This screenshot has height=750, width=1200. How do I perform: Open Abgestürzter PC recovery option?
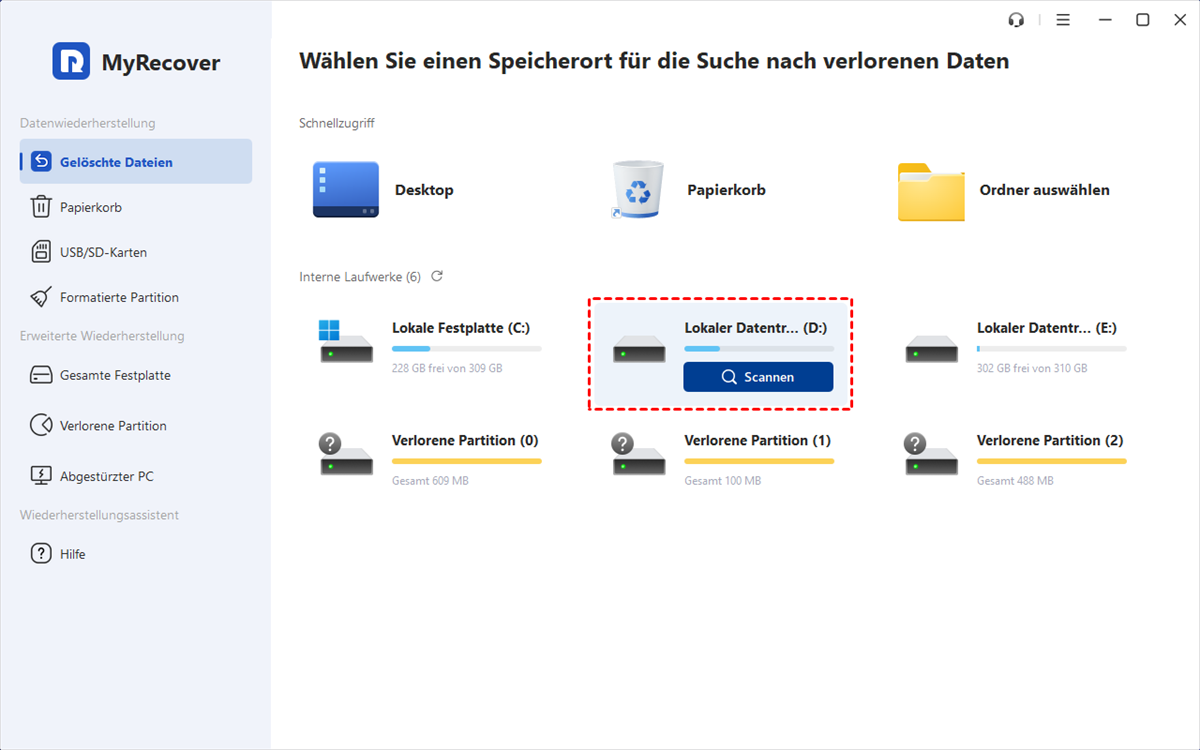pos(106,476)
